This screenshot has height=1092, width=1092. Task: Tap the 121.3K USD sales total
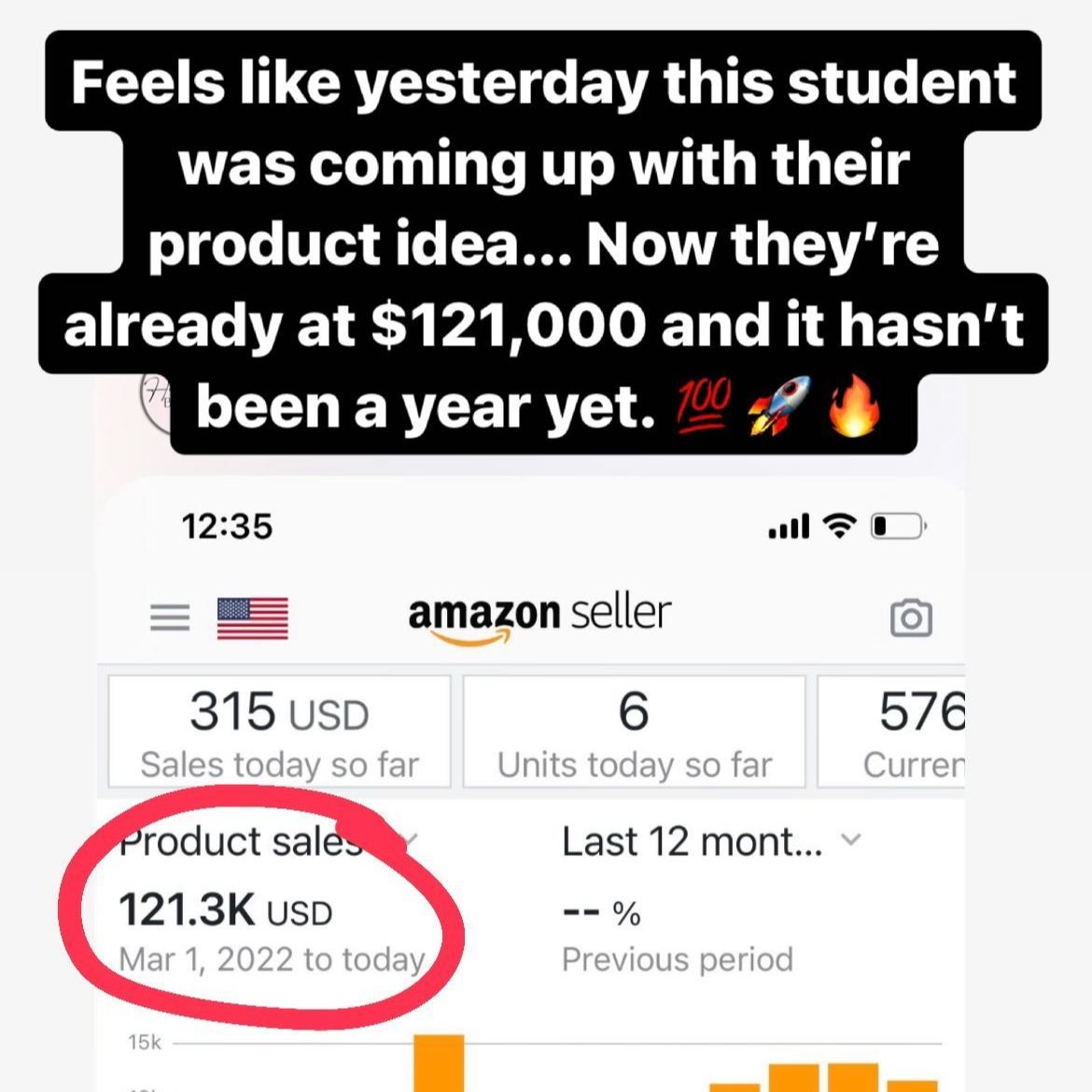click(226, 910)
